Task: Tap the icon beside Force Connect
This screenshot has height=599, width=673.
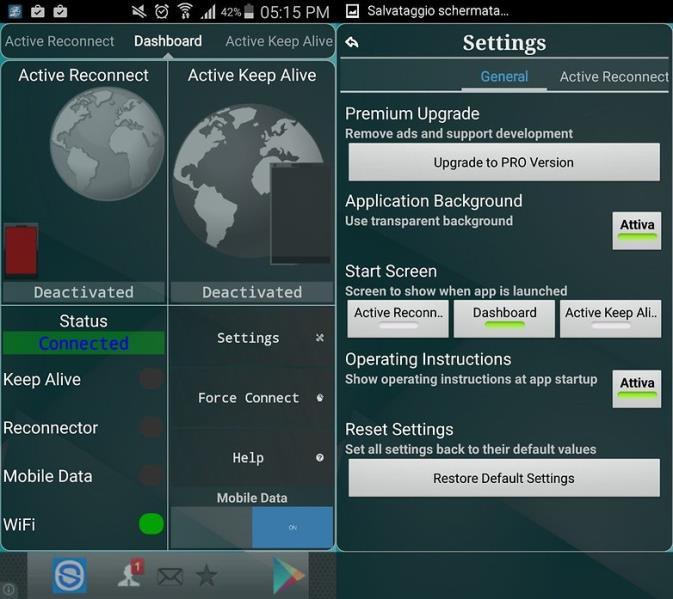Action: [x=320, y=398]
